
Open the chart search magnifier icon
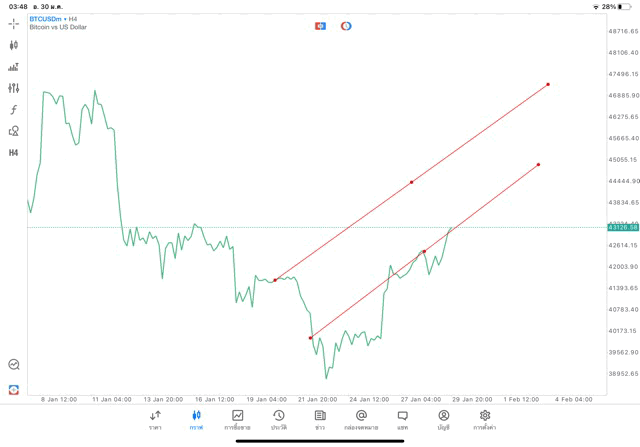coord(13,365)
